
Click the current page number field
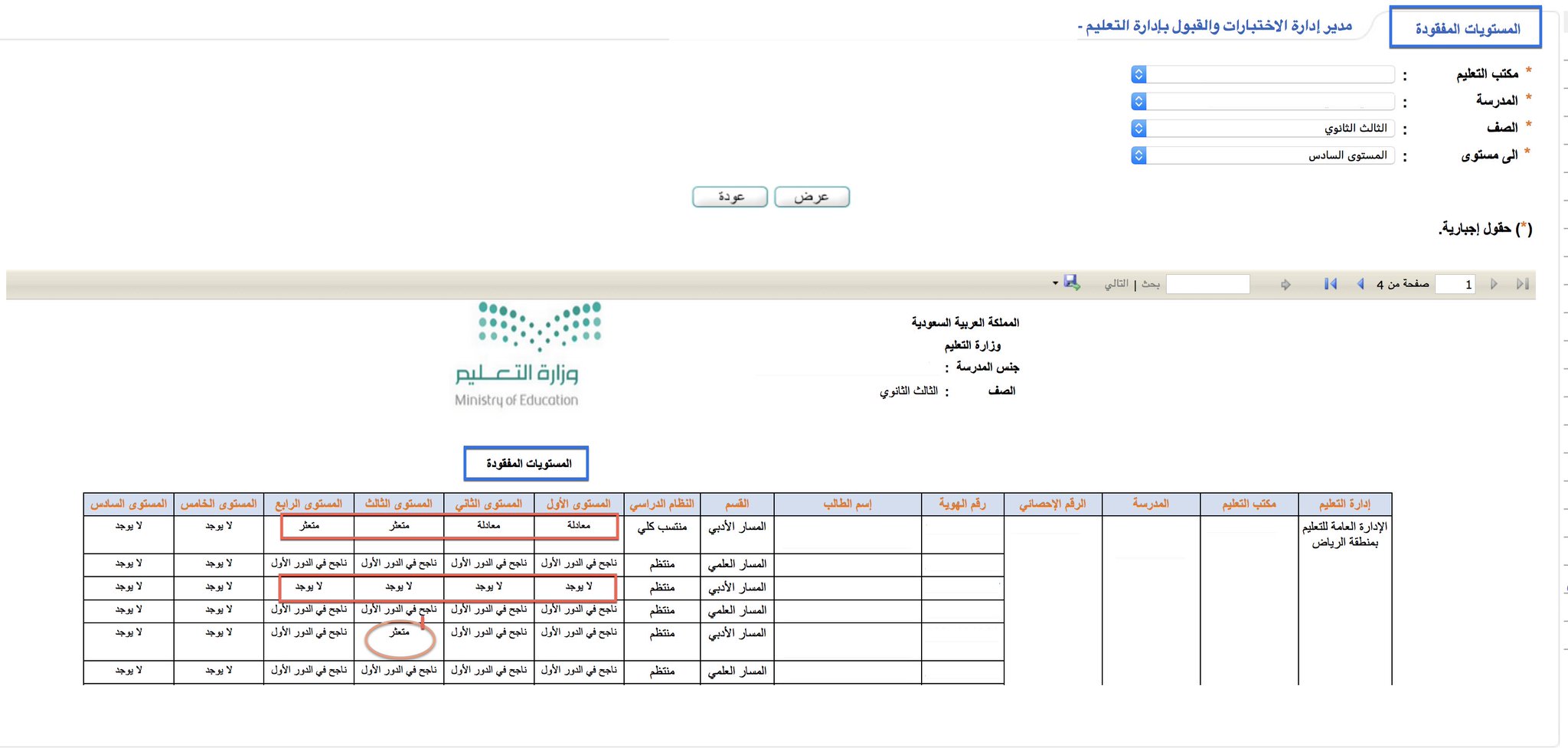(1455, 284)
